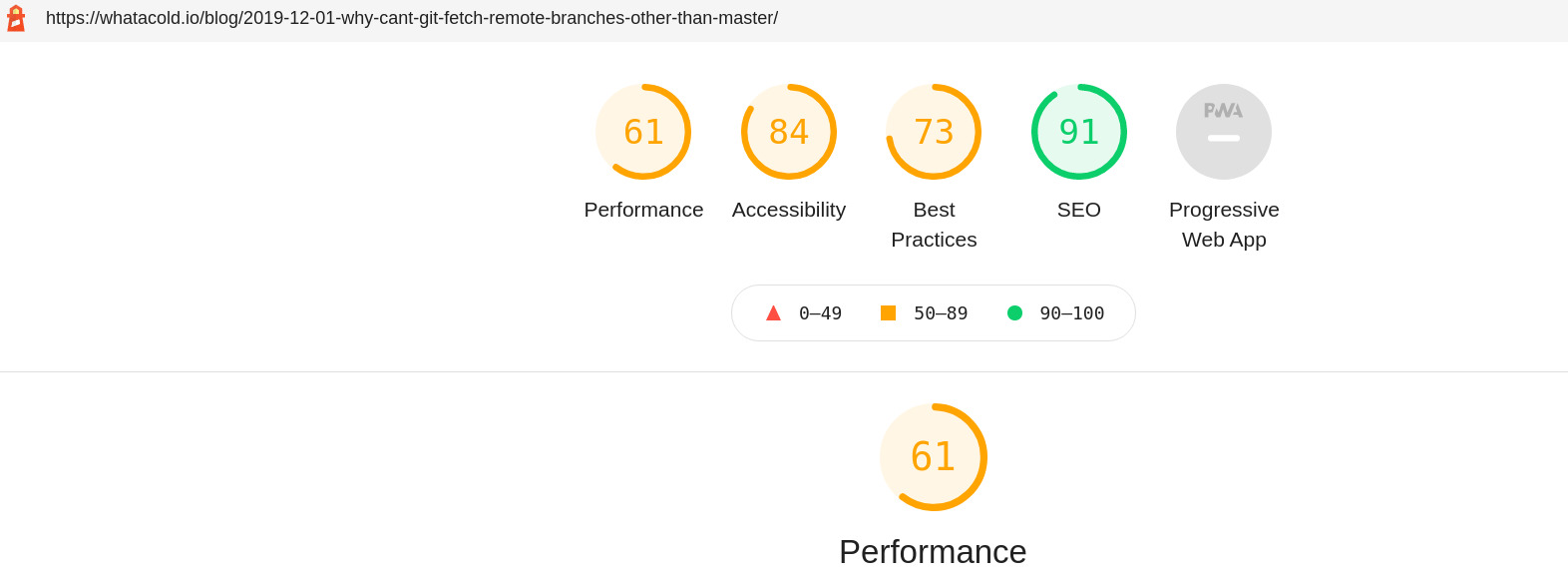Click the red triangle fail legend icon
The height and width of the screenshot is (584, 1568).
[773, 313]
